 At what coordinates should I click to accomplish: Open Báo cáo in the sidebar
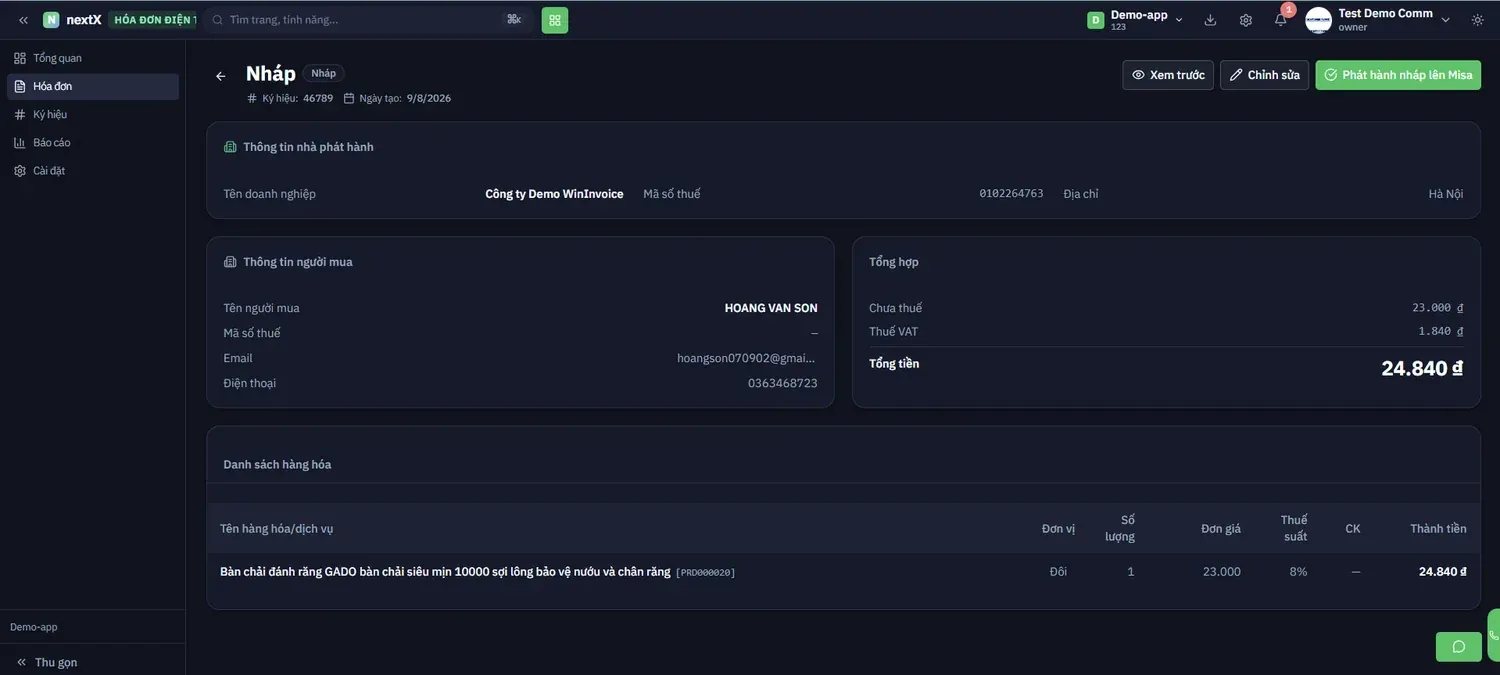pos(93,142)
